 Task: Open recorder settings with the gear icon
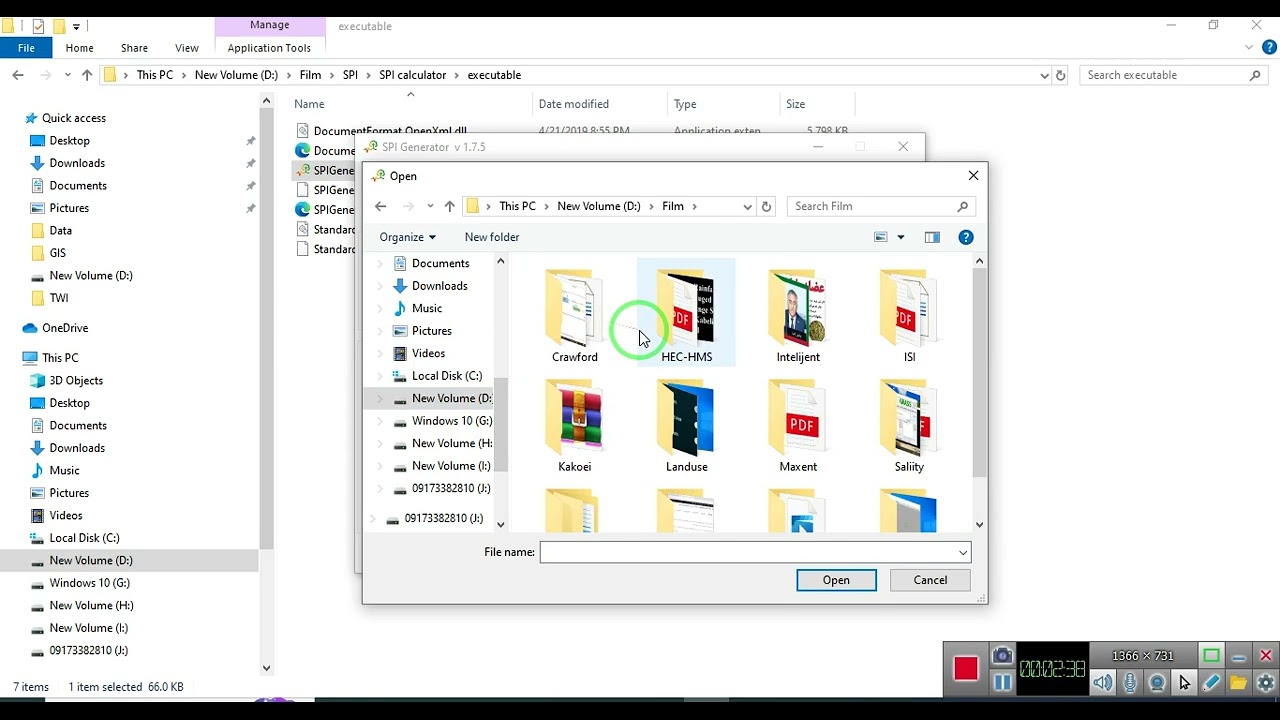tap(1265, 683)
